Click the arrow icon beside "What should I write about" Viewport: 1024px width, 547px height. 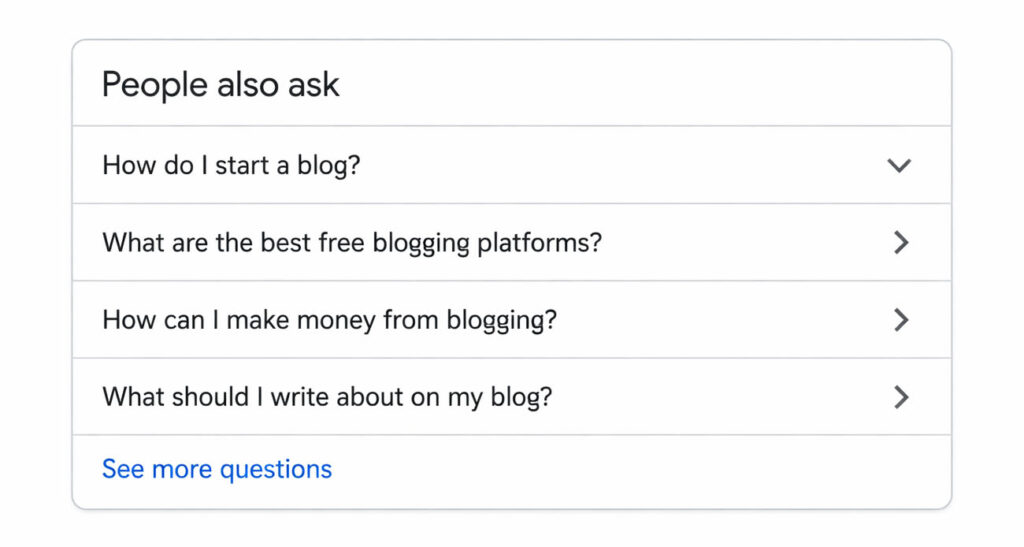901,397
